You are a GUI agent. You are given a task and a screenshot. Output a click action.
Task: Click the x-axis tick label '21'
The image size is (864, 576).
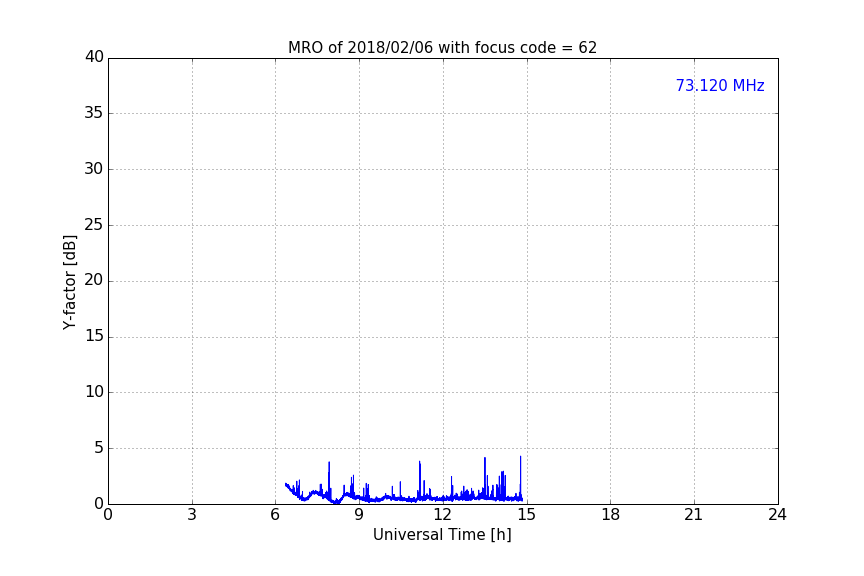(694, 515)
